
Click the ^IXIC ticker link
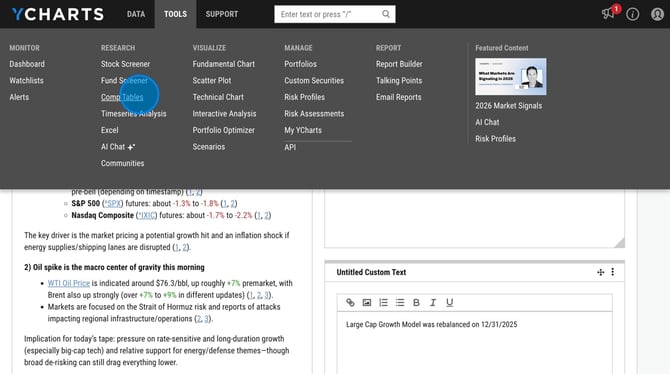click(x=146, y=215)
